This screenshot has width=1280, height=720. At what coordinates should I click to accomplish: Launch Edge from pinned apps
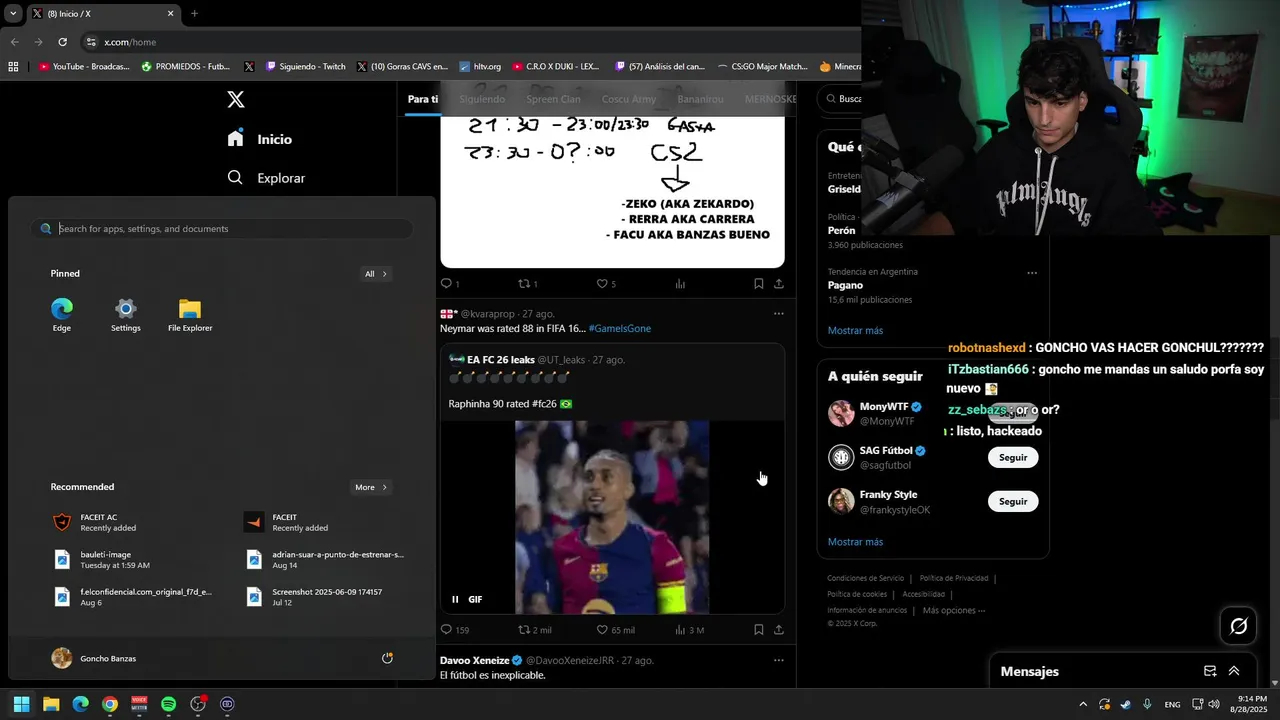(62, 315)
